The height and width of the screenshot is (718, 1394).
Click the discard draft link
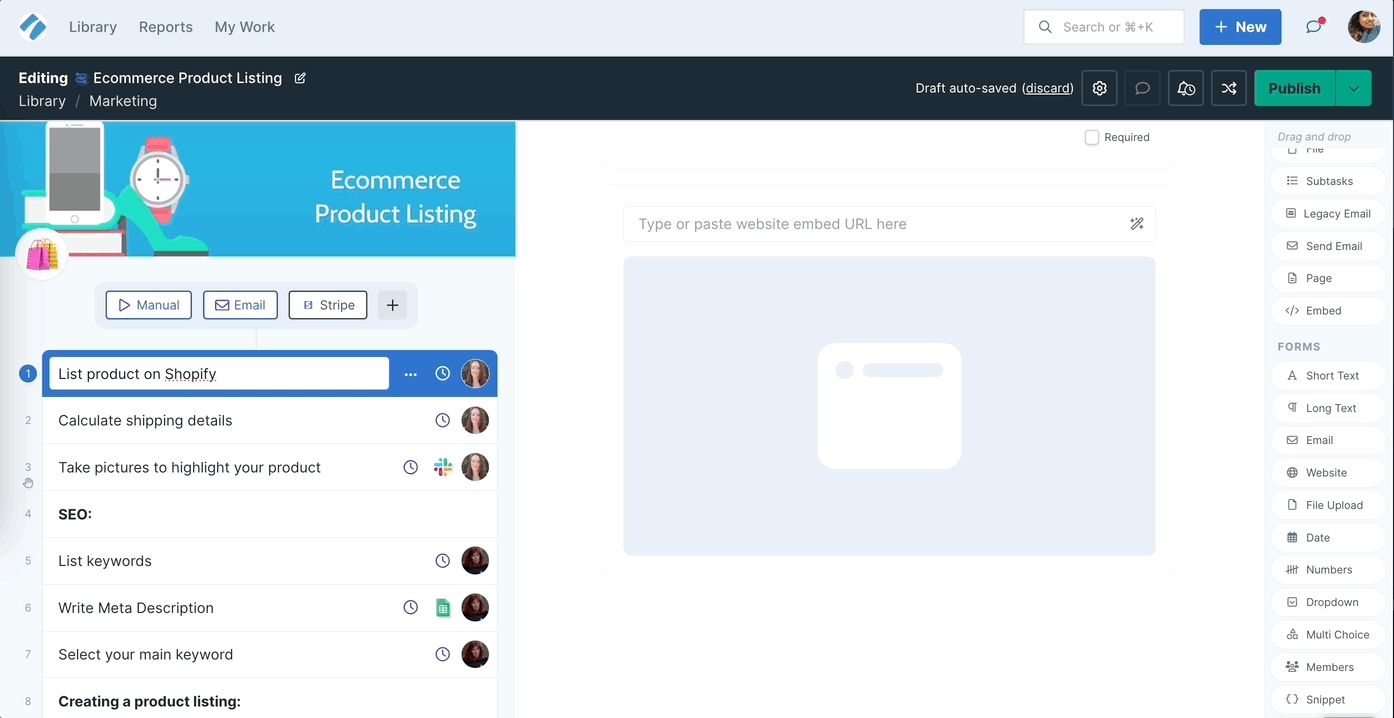click(1048, 88)
